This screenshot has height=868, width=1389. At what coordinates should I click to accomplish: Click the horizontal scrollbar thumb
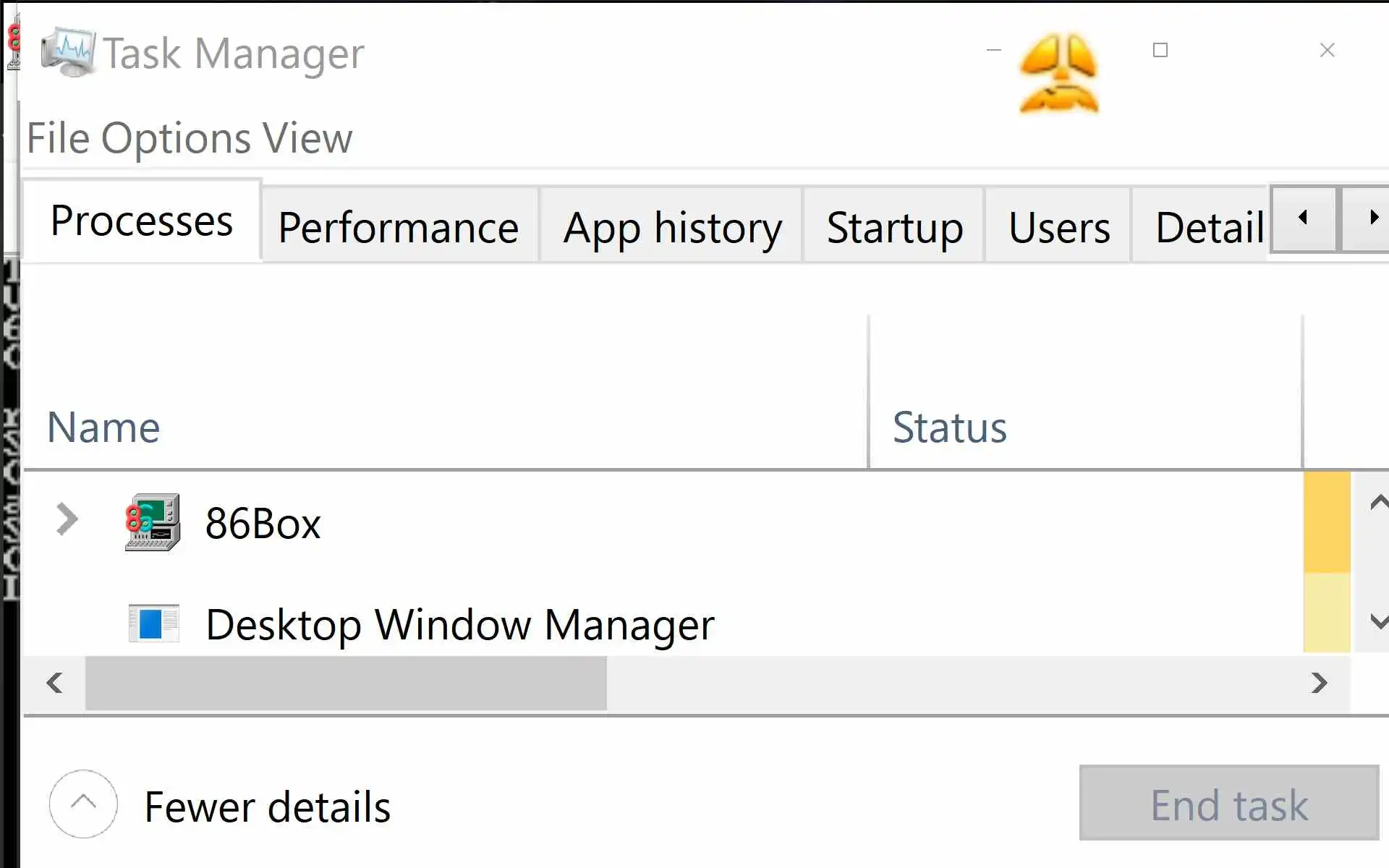click(346, 683)
